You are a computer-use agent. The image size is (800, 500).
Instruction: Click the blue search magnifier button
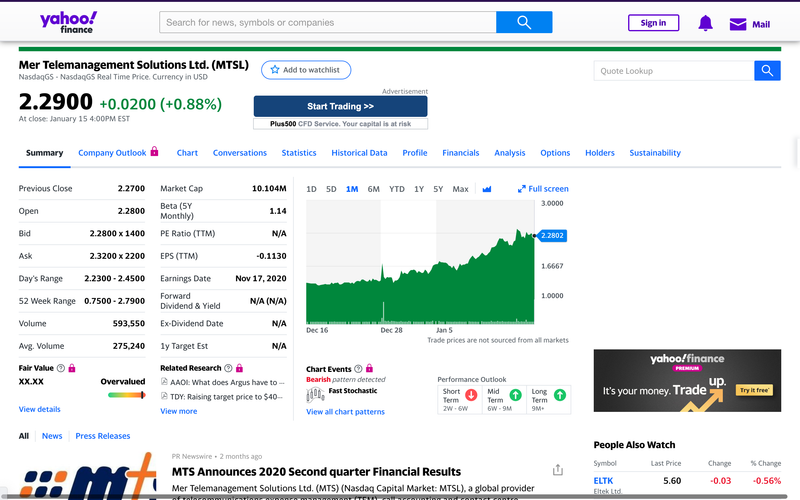point(524,22)
